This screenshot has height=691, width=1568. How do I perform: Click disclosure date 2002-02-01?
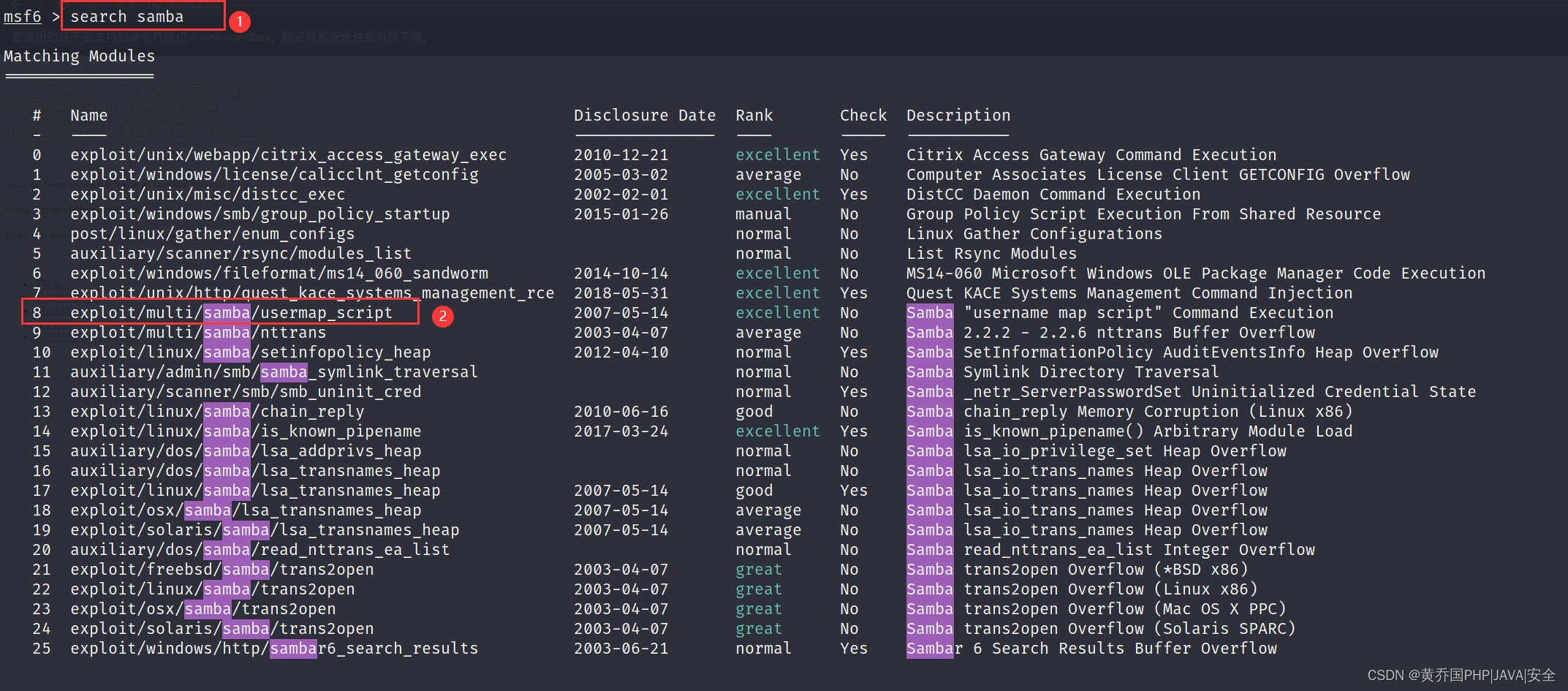(621, 195)
